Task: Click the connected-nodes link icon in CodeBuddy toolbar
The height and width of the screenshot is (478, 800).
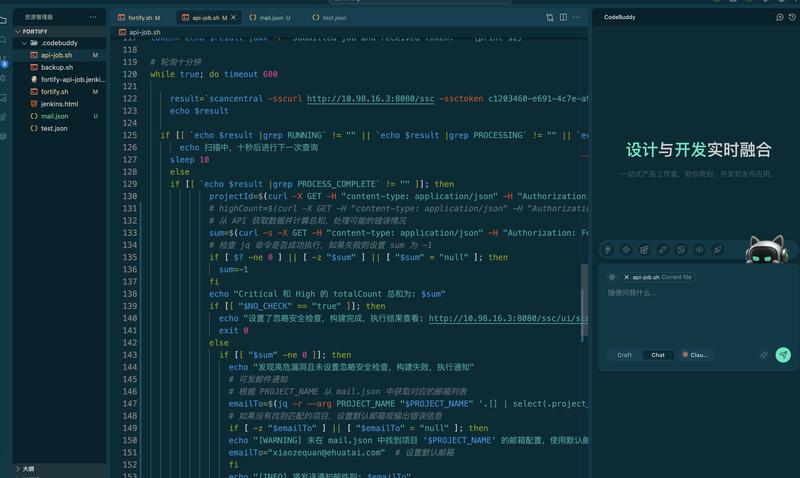Action: 663,250
